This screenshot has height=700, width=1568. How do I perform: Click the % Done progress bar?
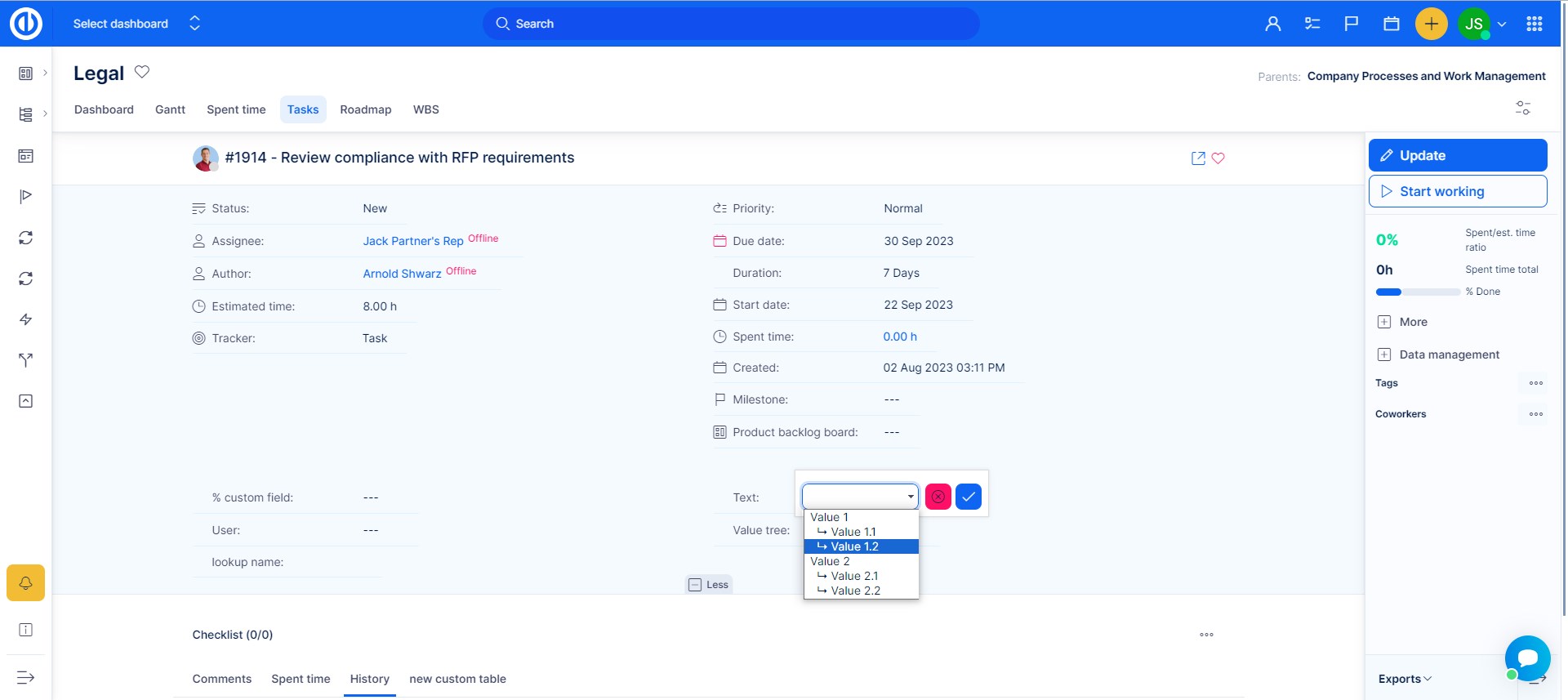[1418, 292]
